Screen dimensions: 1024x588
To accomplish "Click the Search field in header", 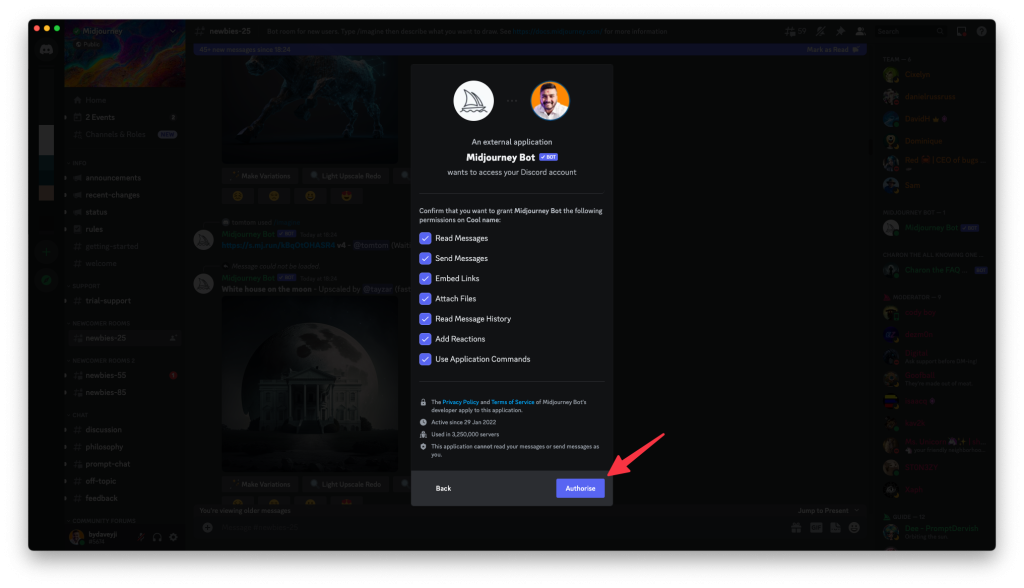I will click(911, 31).
